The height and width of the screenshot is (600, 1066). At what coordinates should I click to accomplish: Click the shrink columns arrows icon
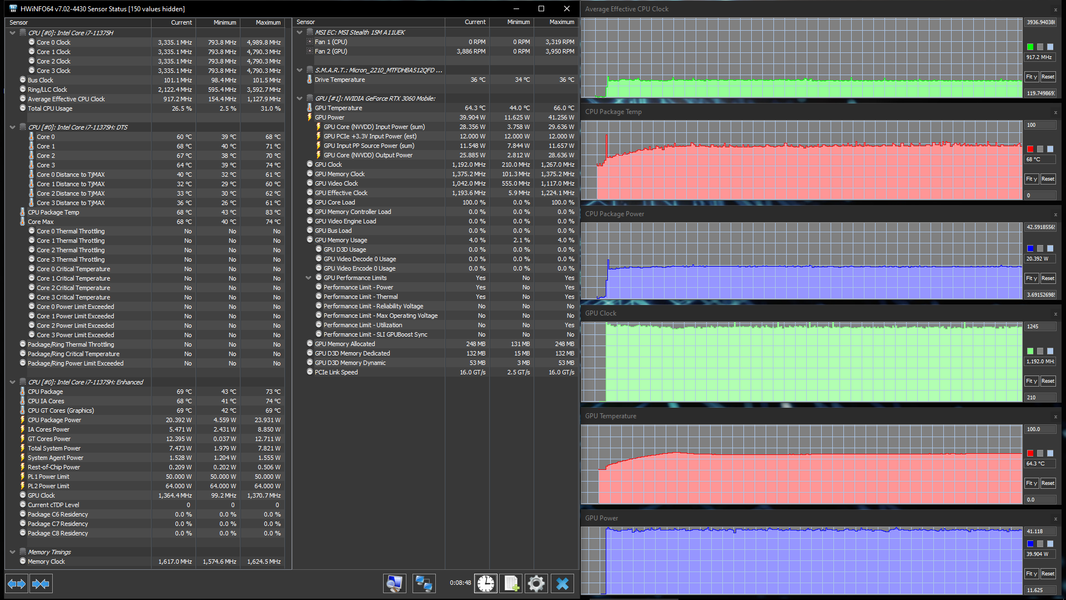tap(41, 583)
